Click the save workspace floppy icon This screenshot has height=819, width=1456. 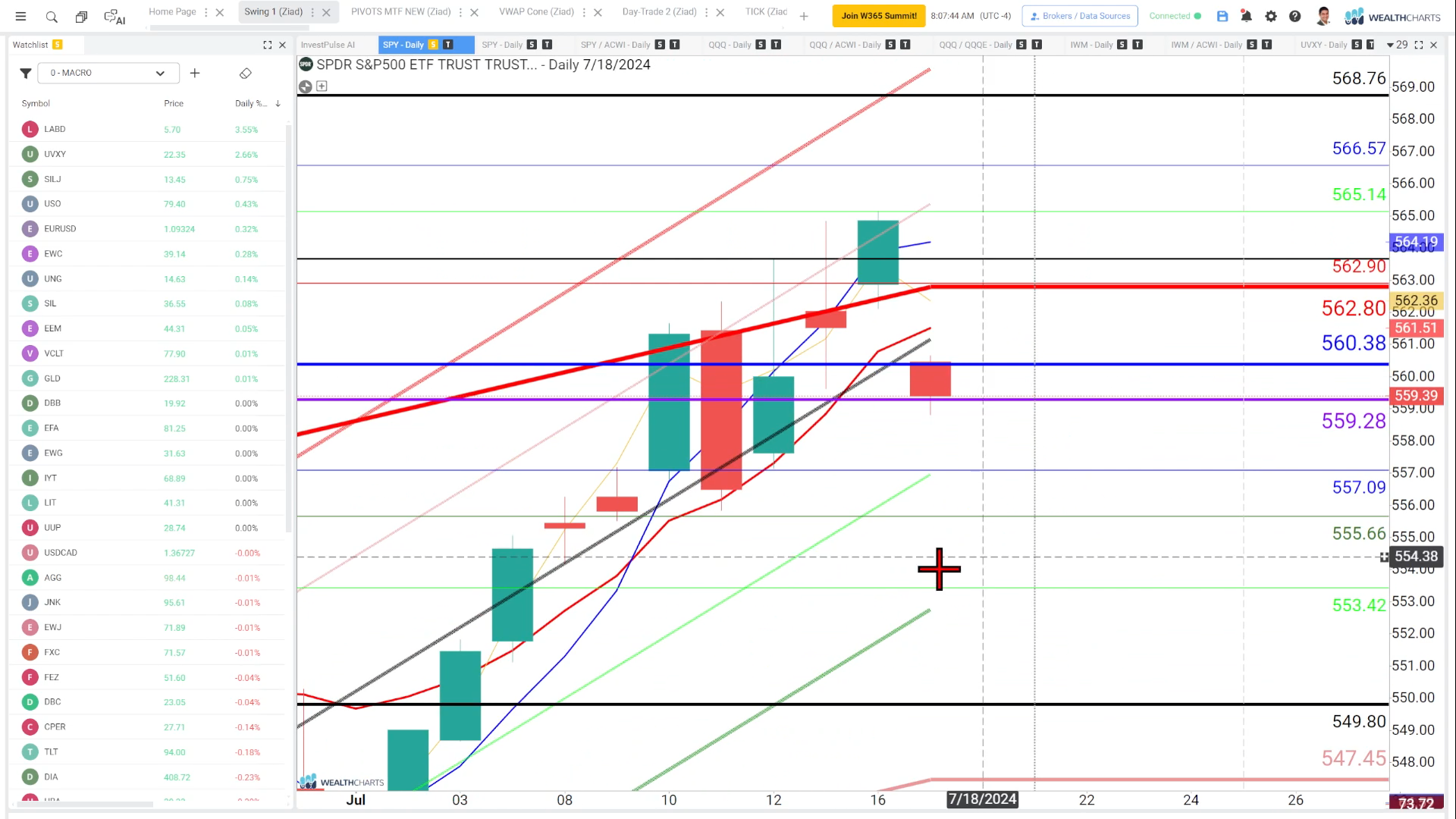pos(1222,16)
